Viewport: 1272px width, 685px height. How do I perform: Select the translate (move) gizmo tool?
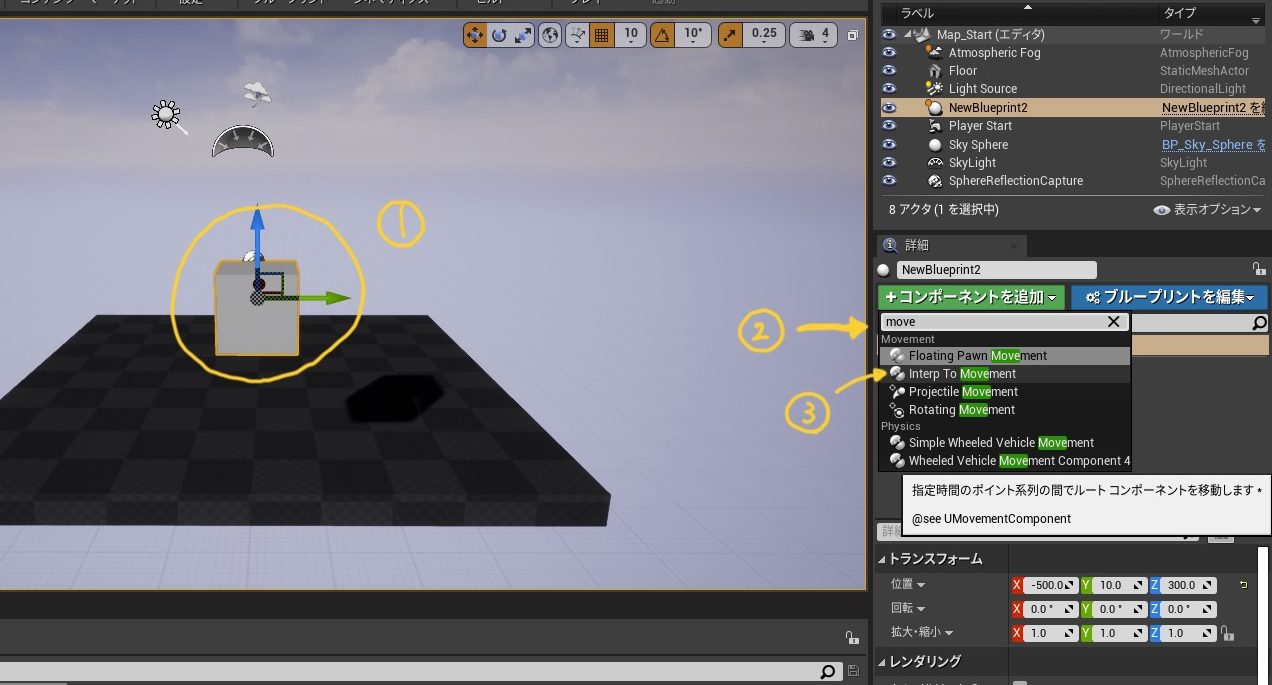tap(475, 35)
